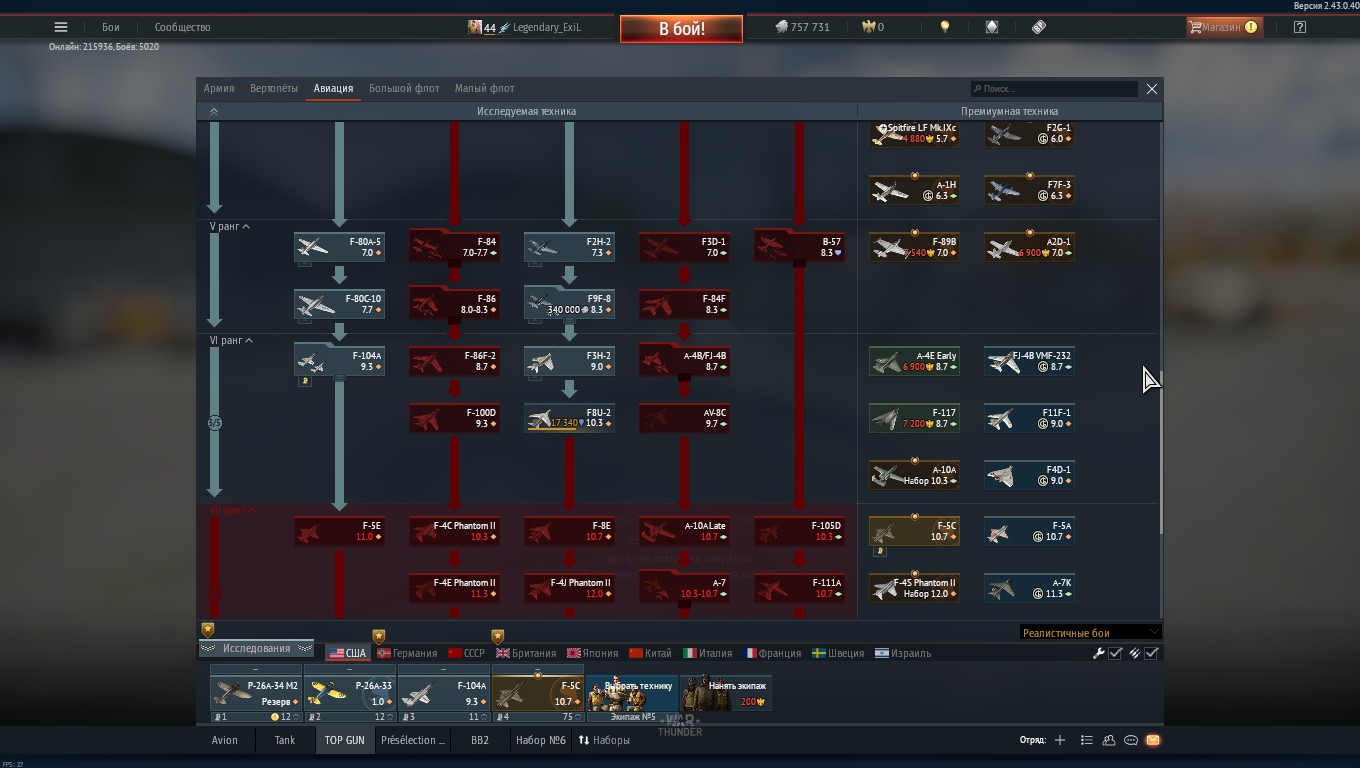This screenshot has height=768, width=1360.
Task: Close the research tree window with X
Action: [x=1152, y=89]
